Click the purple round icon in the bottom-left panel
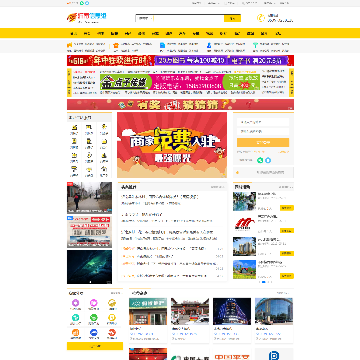The image size is (360, 360). point(76,303)
